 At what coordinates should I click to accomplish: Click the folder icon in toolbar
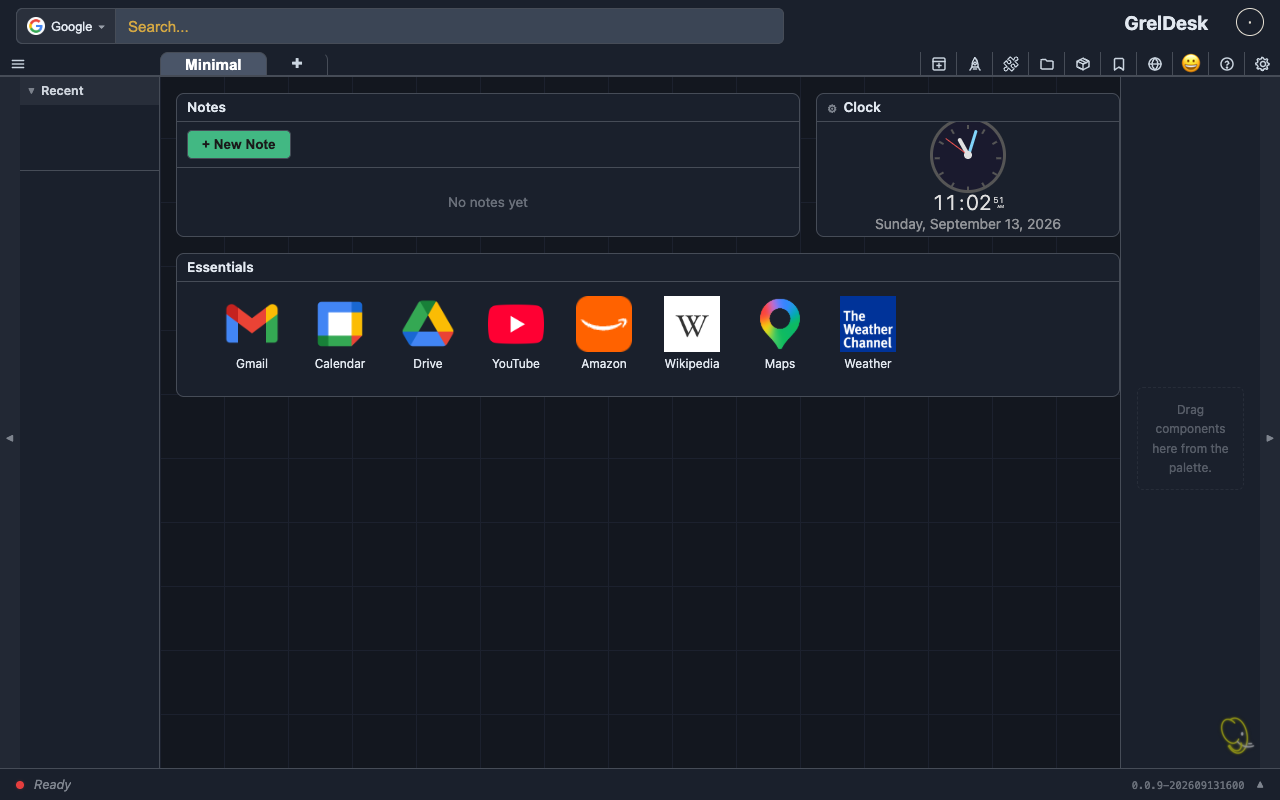tap(1047, 64)
